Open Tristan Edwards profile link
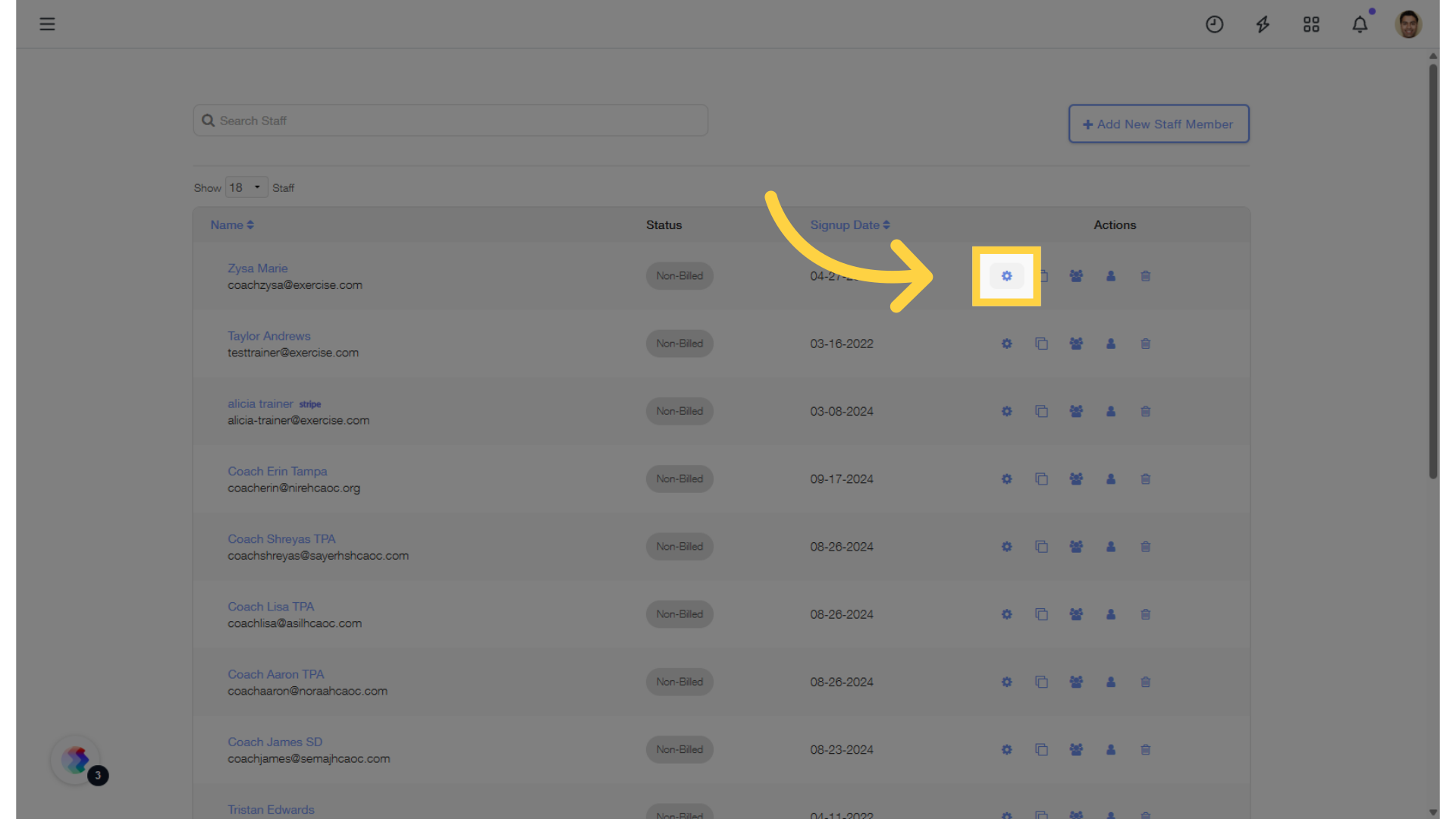 click(x=271, y=809)
